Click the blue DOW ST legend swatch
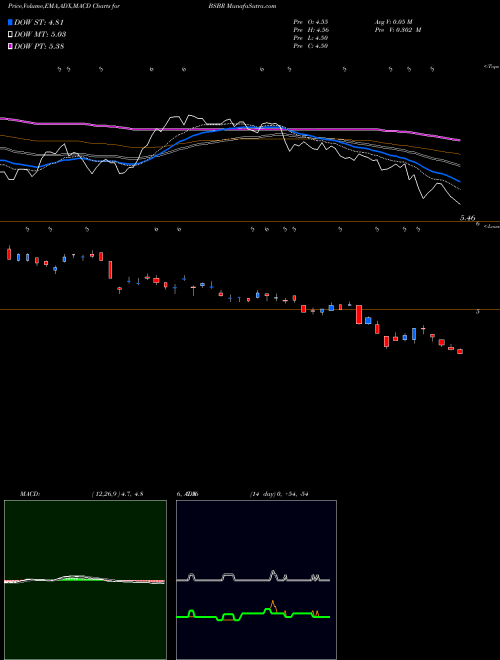The width and height of the screenshot is (500, 660). tap(11, 22)
